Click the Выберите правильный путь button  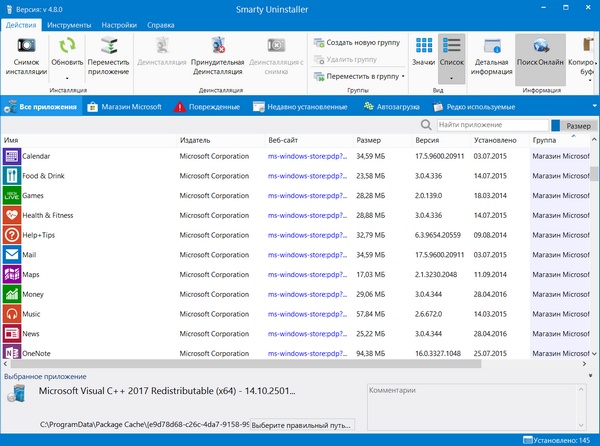(301, 425)
